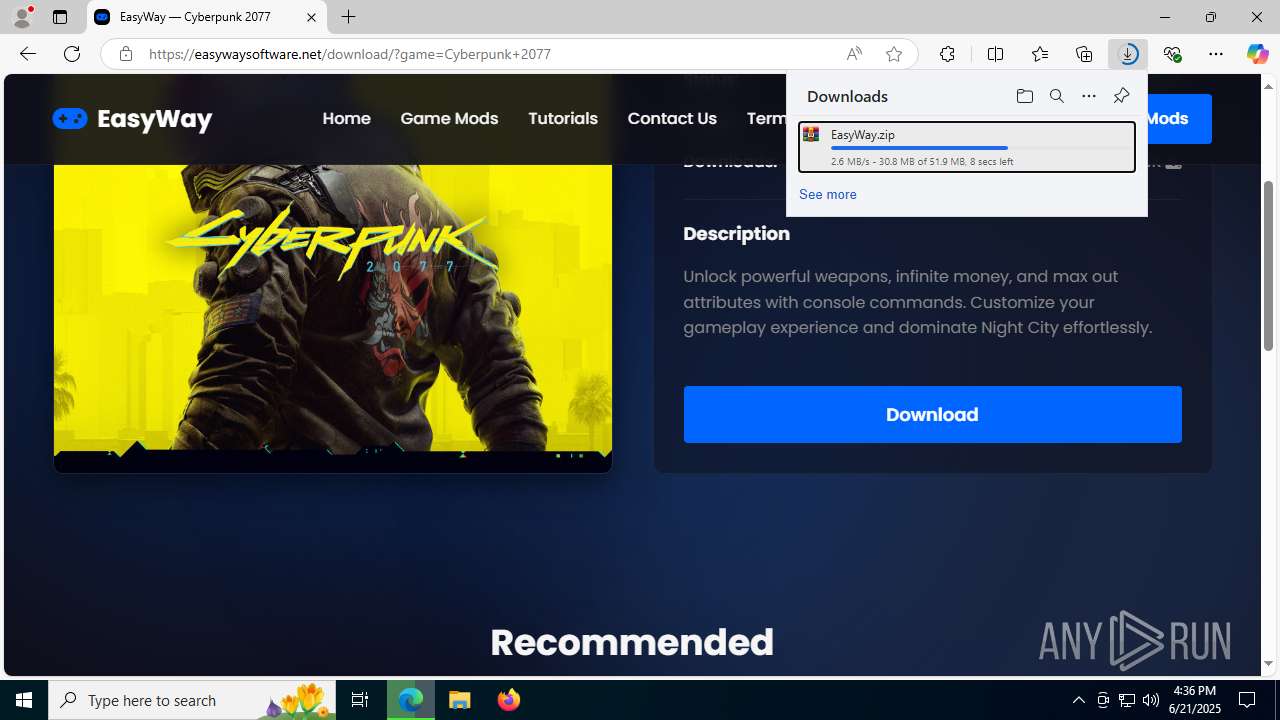Image resolution: width=1280 pixels, height=720 pixels.
Task: Open the Extensions puzzle icon
Action: click(947, 54)
